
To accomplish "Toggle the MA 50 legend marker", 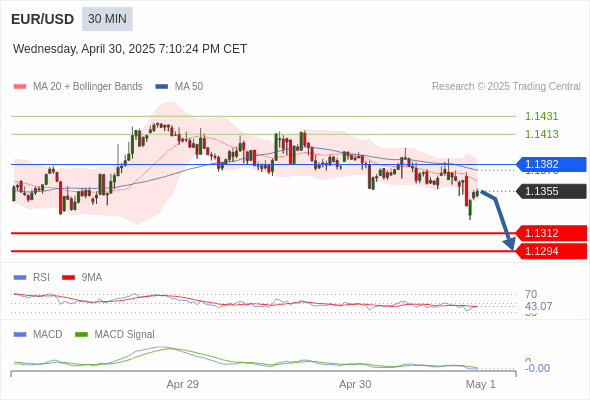I will [x=162, y=87].
